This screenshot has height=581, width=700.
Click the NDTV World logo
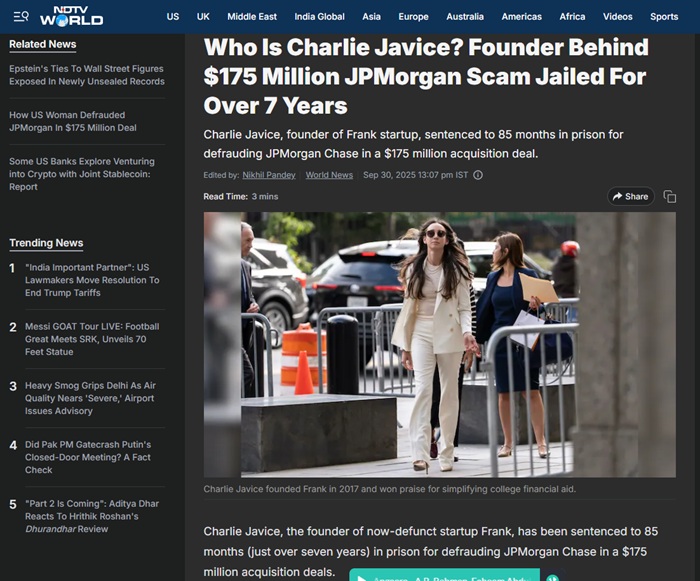(x=71, y=17)
